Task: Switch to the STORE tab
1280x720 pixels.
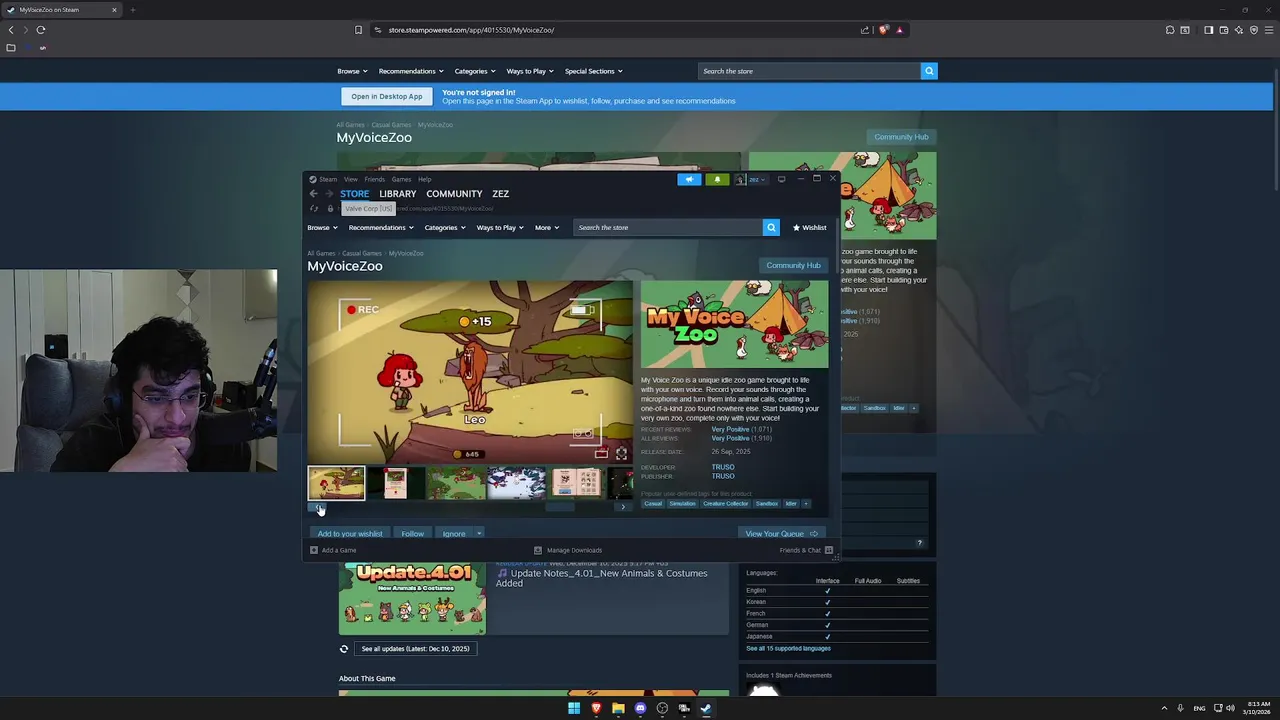Action: coord(354,194)
